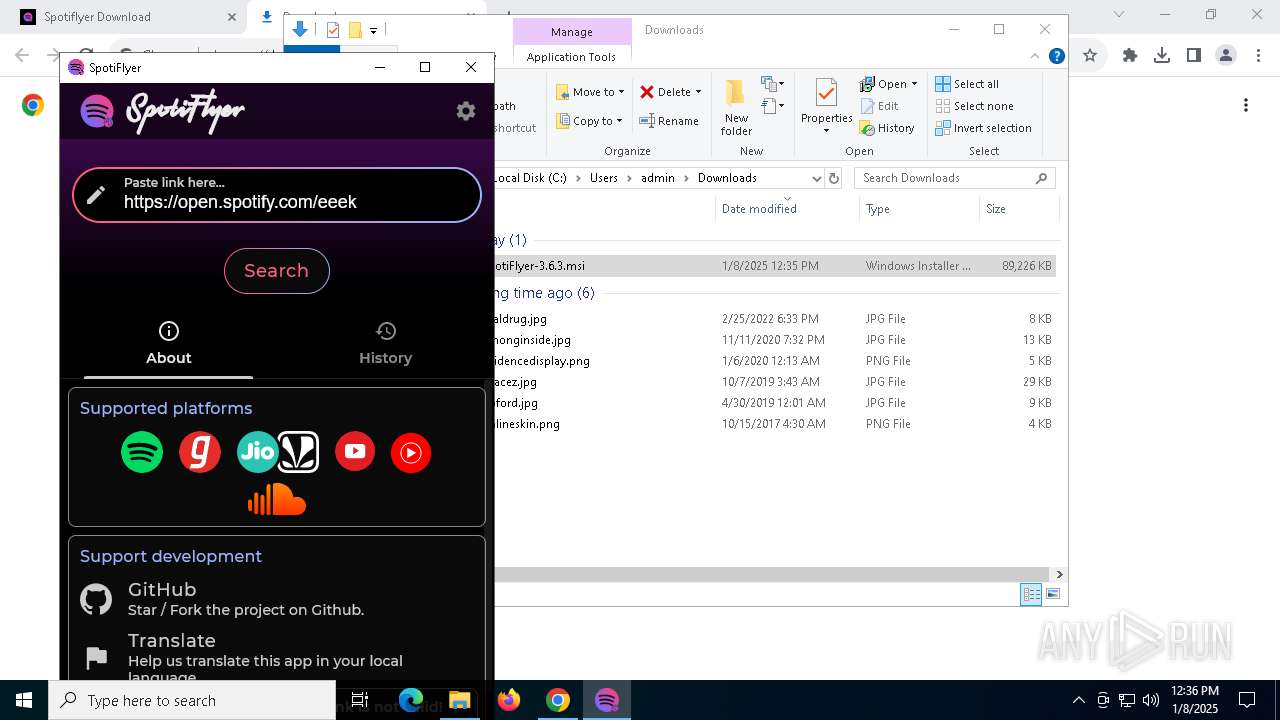Switch to SpotiFlyer About tab
The image size is (1280, 720).
(x=168, y=343)
